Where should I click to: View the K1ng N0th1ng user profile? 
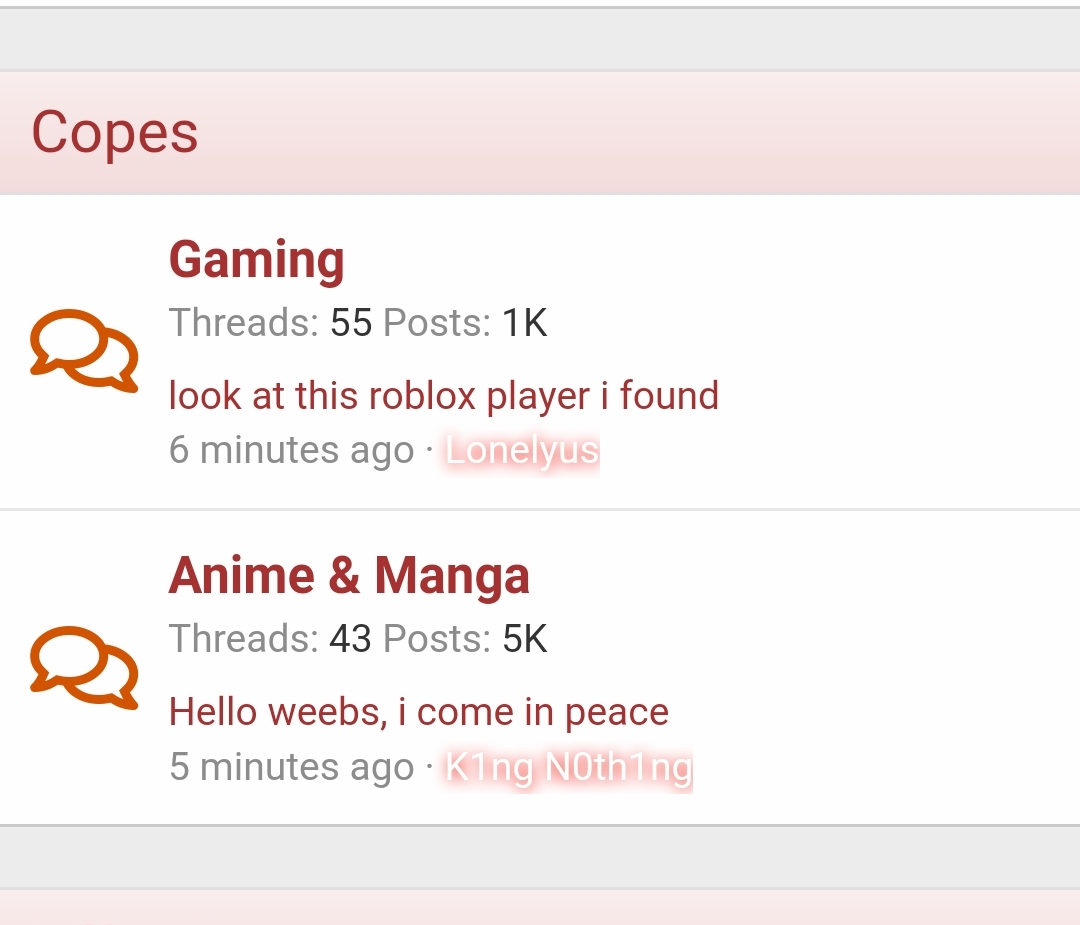click(568, 767)
